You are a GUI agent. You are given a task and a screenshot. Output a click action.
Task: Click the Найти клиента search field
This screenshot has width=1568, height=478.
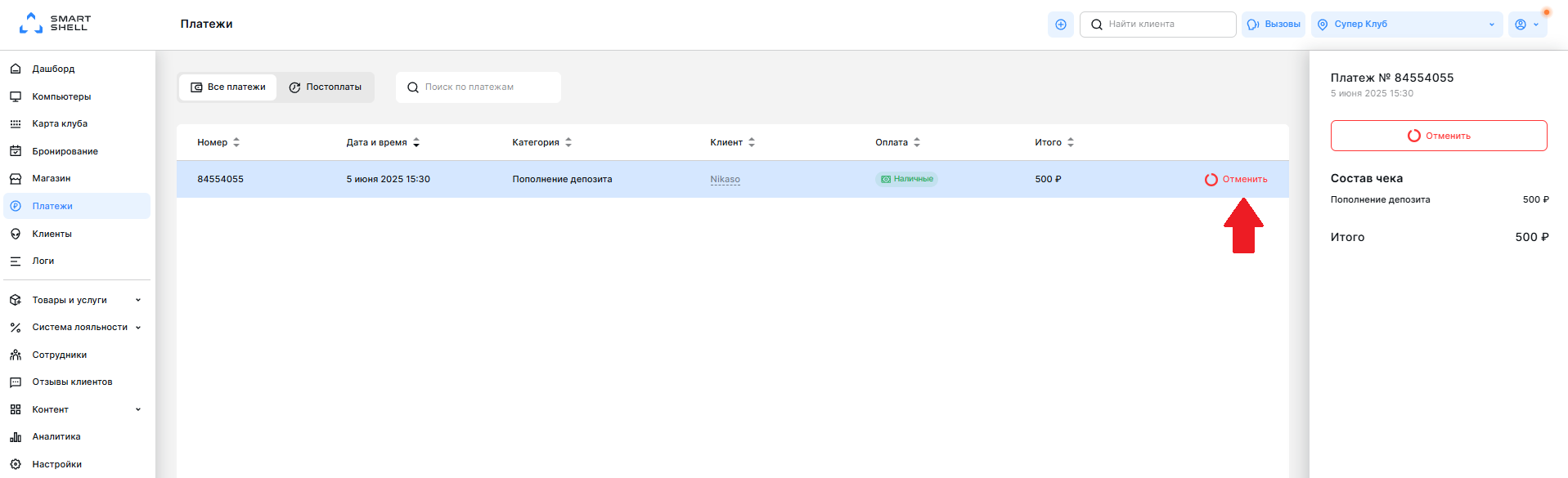(1157, 25)
